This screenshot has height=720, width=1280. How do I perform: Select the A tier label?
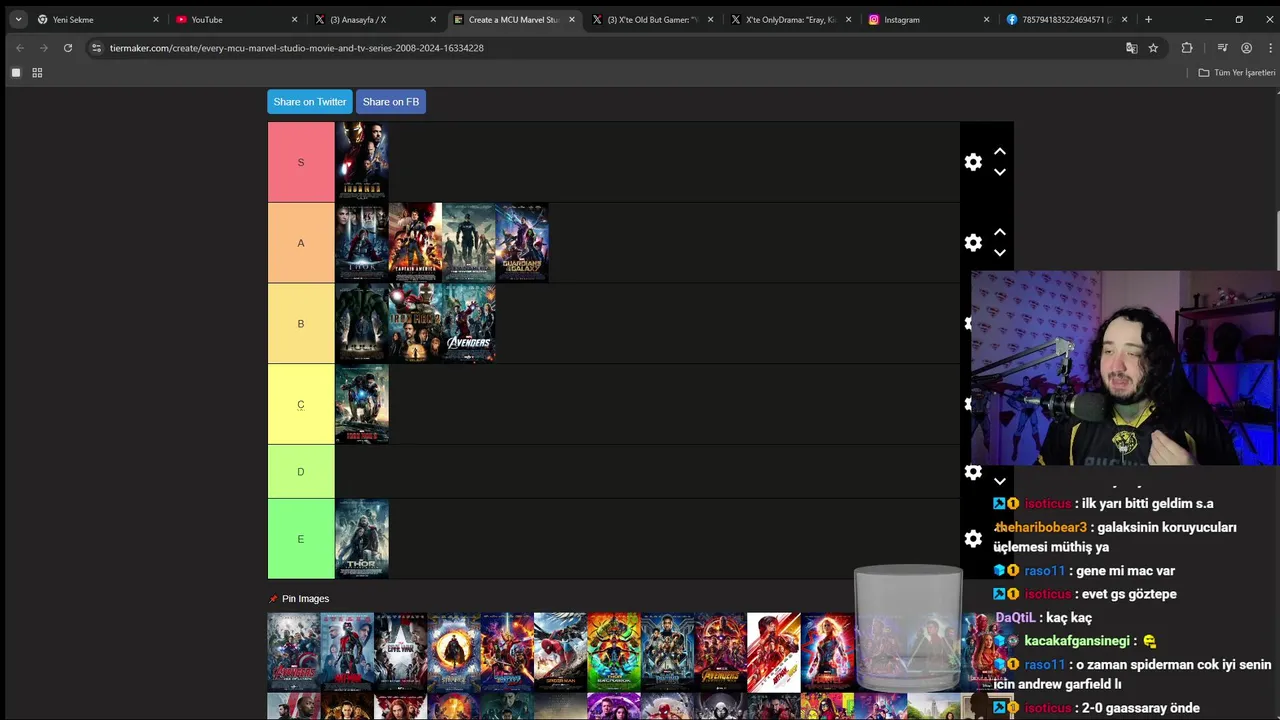301,243
